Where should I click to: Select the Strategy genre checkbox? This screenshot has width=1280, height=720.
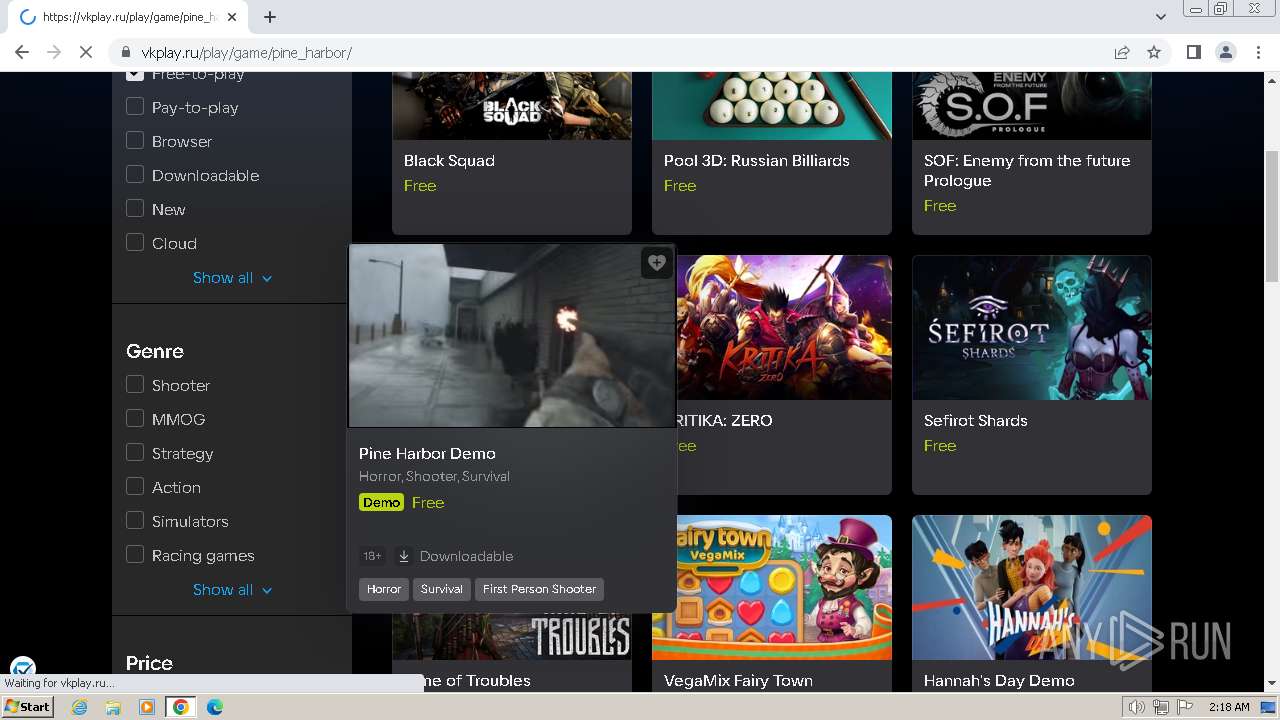pyautogui.click(x=135, y=453)
